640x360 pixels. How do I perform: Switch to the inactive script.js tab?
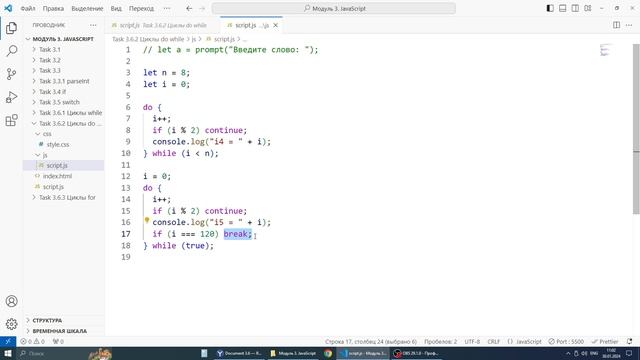pyautogui.click(x=162, y=25)
